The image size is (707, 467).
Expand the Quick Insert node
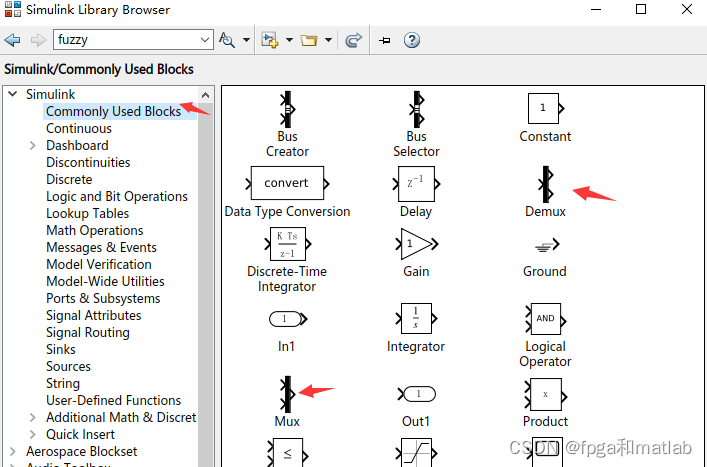click(32, 435)
